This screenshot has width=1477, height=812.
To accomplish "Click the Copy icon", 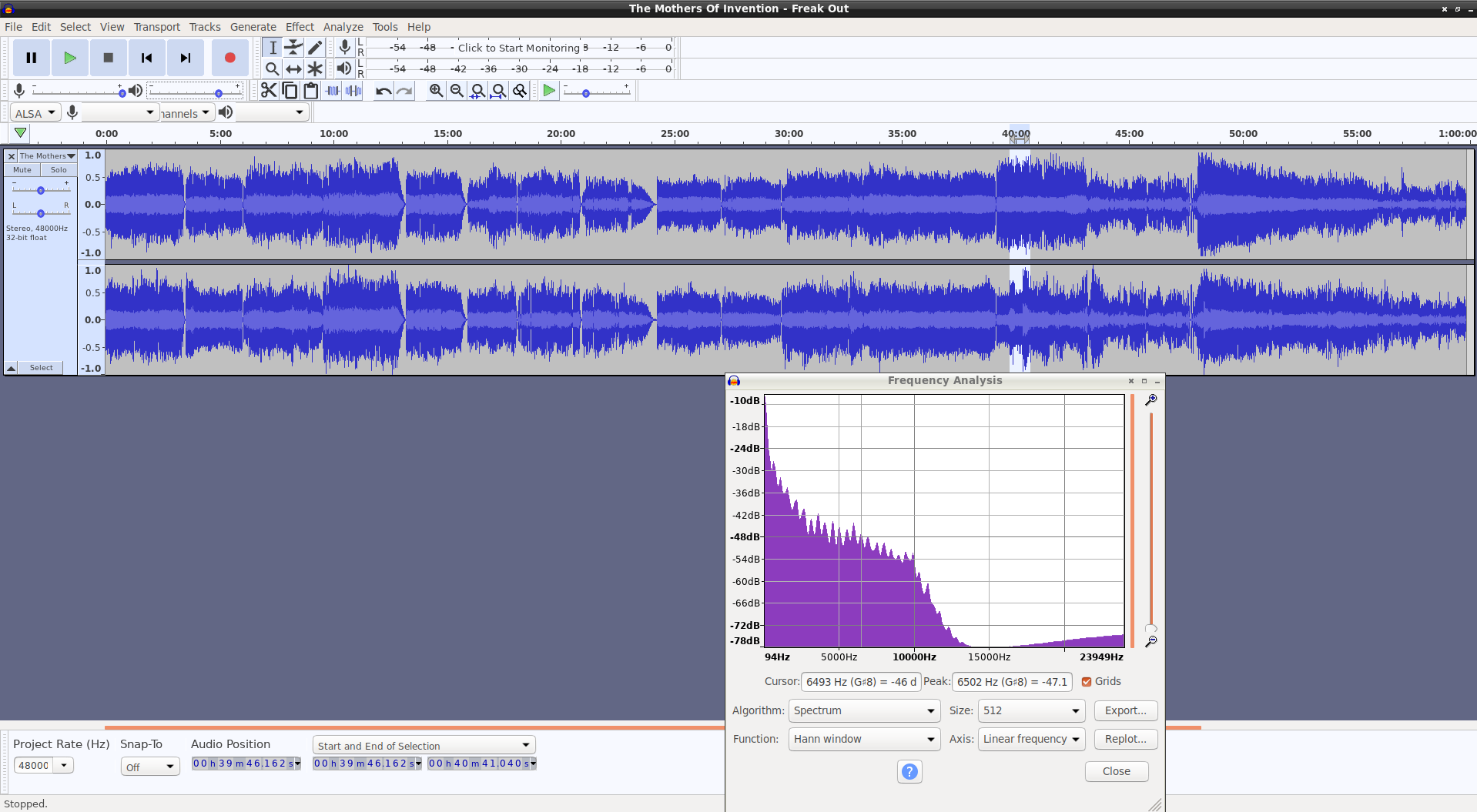I will point(290,91).
